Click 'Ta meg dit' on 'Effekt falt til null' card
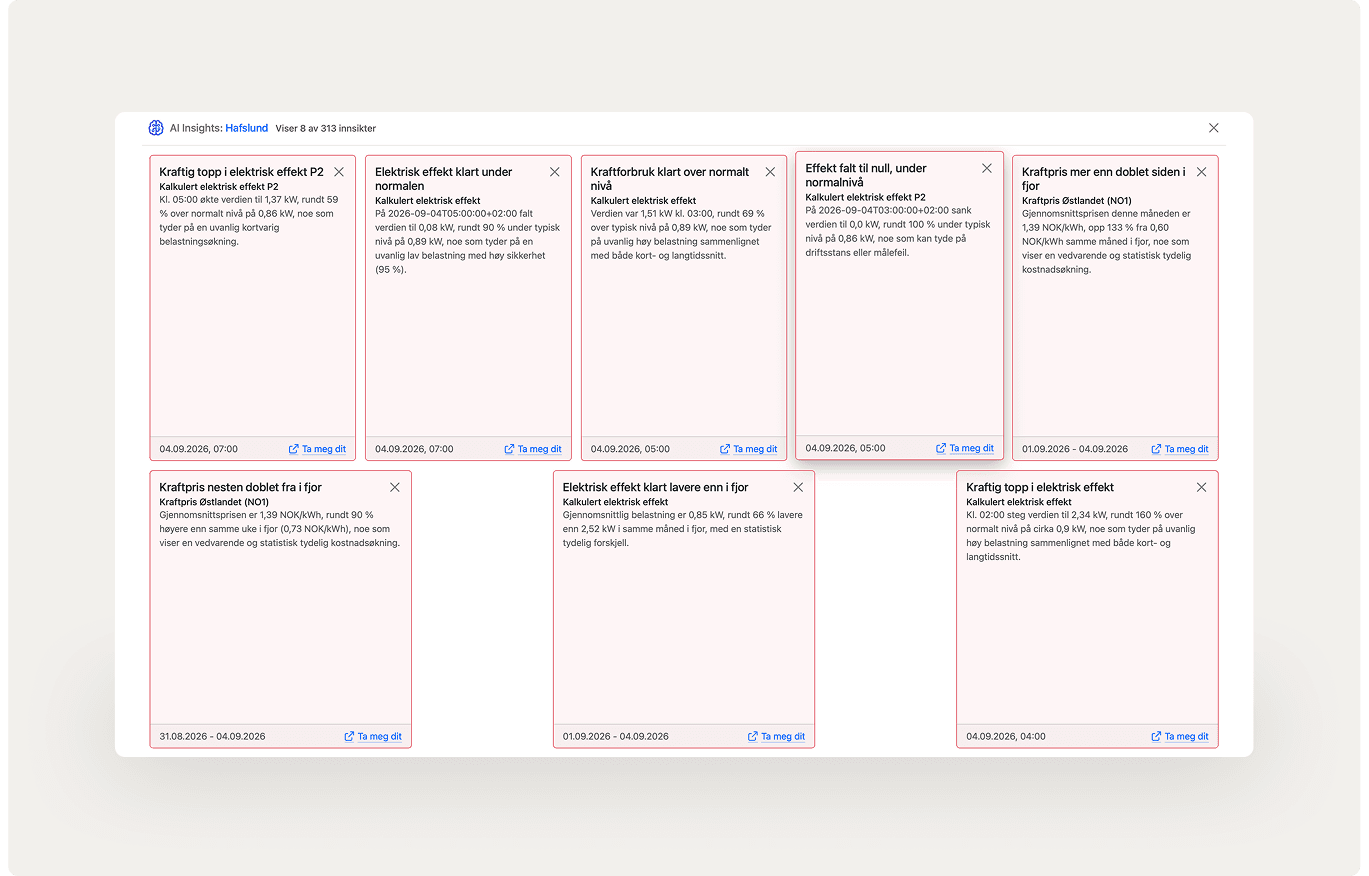 965,448
